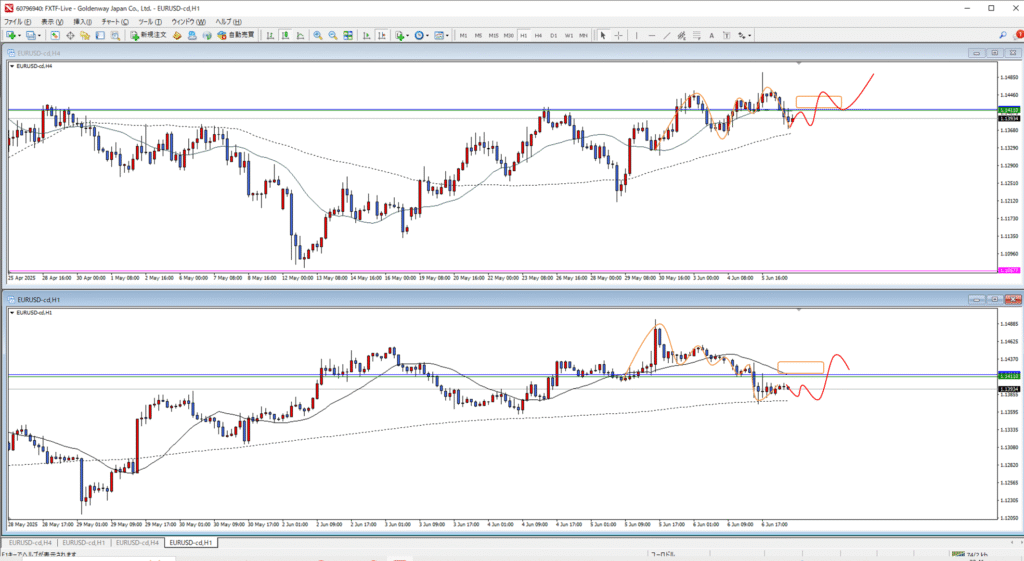The width and height of the screenshot is (1024, 561).
Task: Switch chart to line chart style
Action: 300,35
